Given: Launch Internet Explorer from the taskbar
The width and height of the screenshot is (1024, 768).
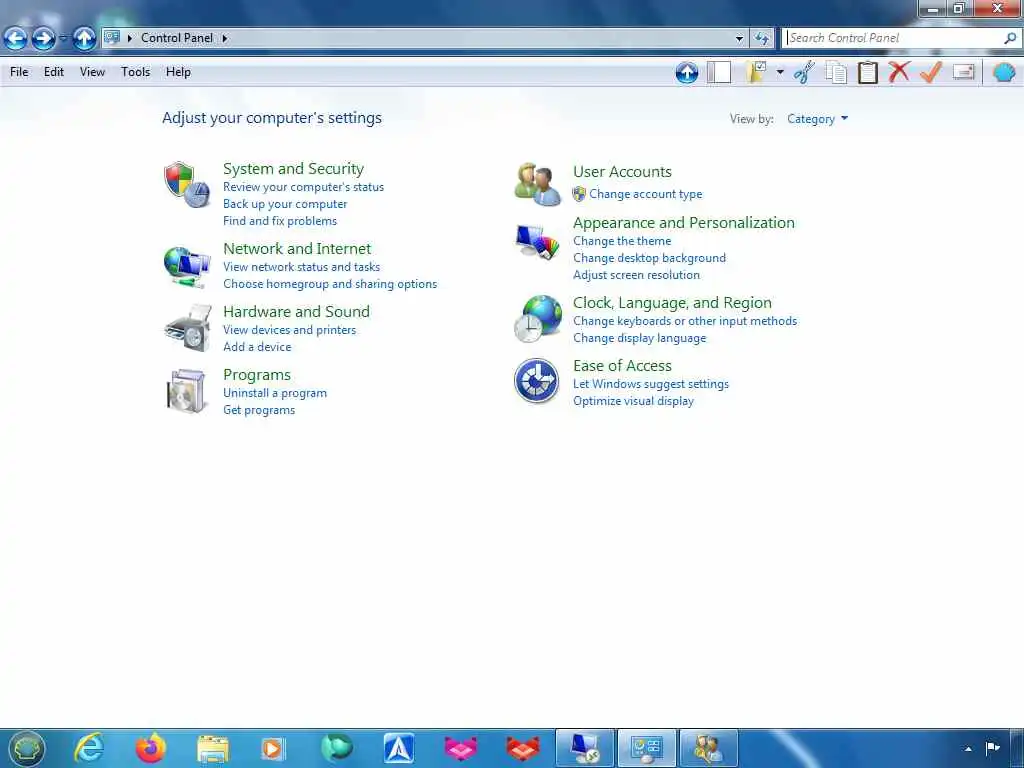Looking at the screenshot, I should point(89,748).
